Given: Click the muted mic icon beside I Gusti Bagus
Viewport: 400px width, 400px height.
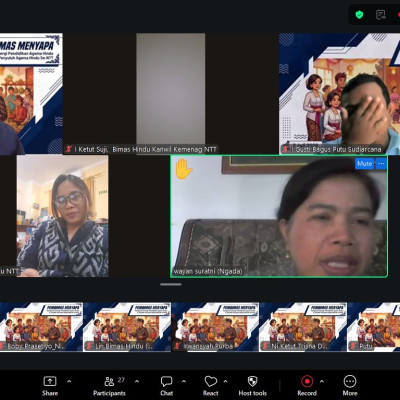Looking at the screenshot, I should (285, 149).
